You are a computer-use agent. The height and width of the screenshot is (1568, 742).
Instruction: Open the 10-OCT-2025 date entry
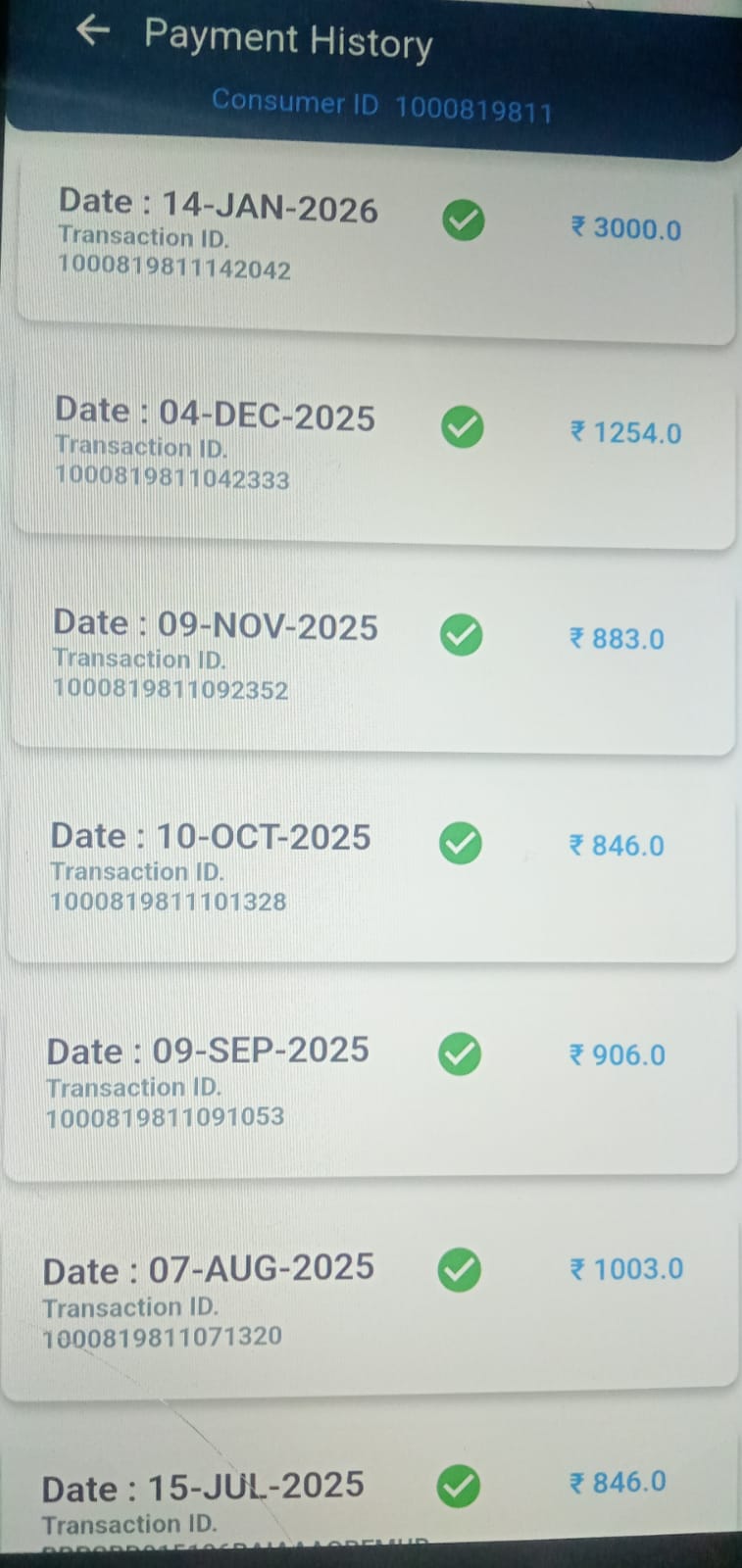coord(211,837)
